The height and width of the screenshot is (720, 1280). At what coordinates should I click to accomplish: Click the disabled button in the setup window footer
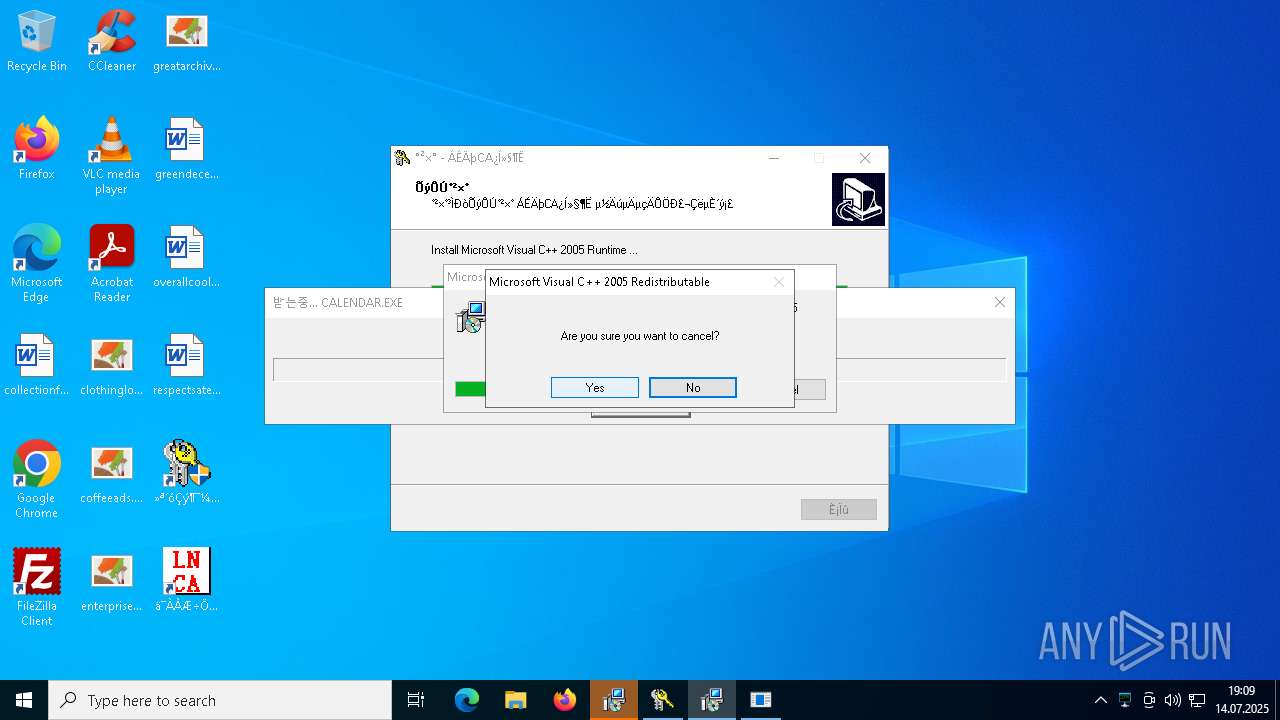pyautogui.click(x=838, y=510)
